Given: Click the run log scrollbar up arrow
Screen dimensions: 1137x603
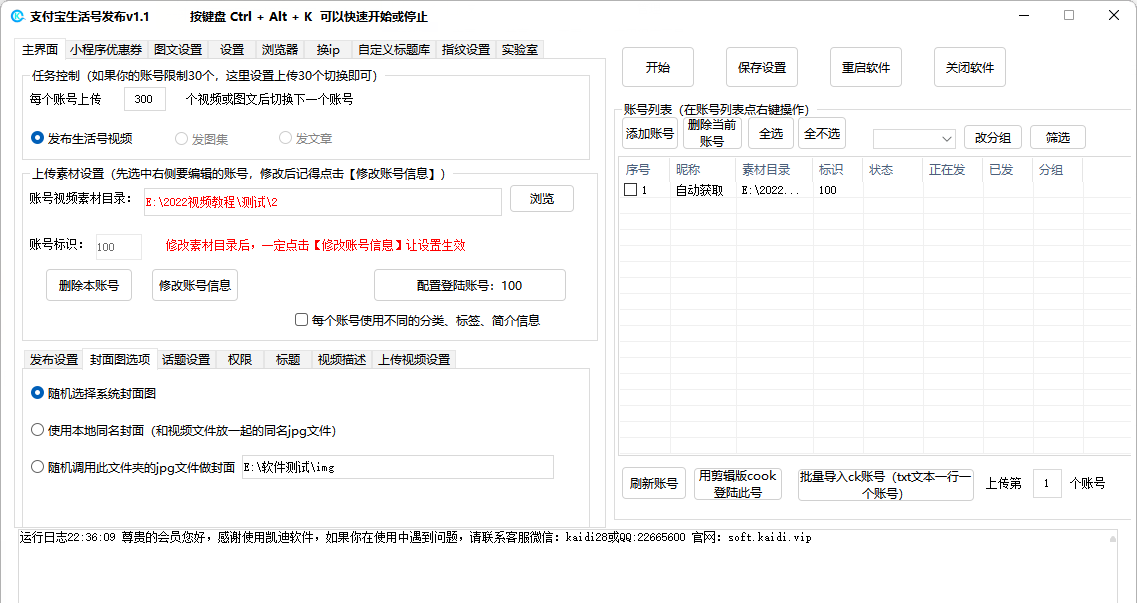Looking at the screenshot, I should [x=1113, y=538].
